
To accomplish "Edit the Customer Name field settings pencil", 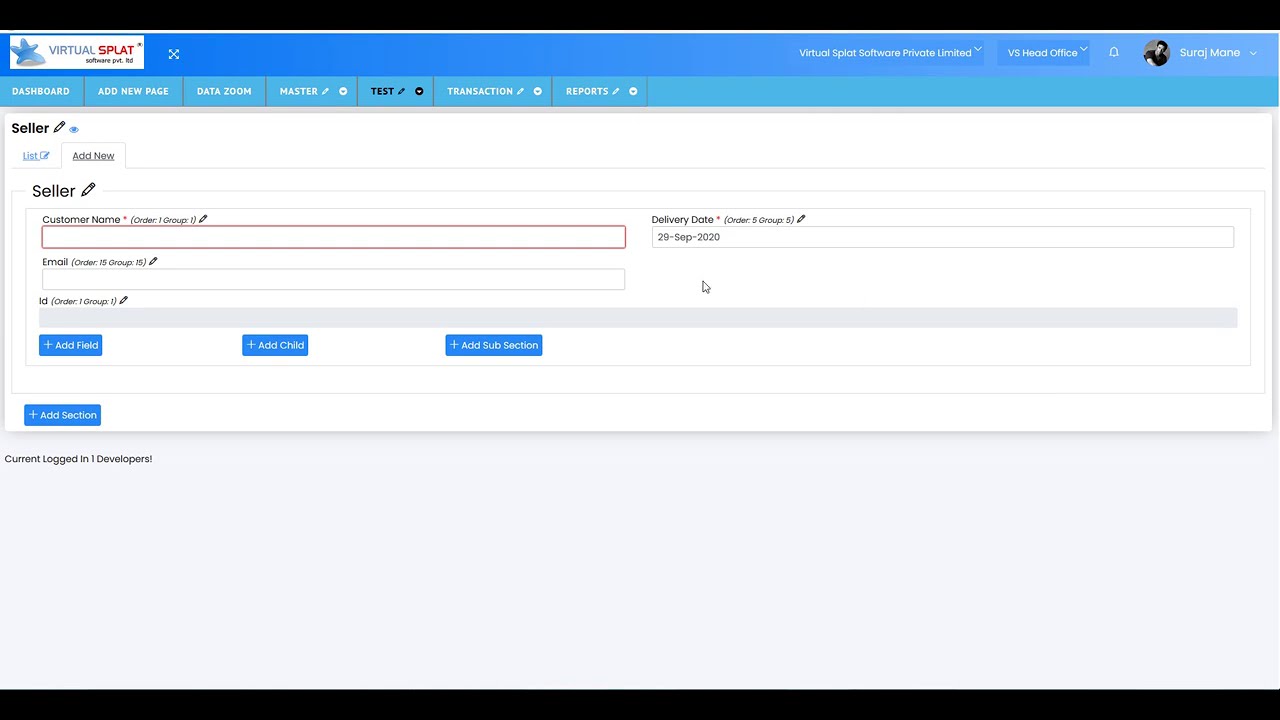I will tap(203, 219).
